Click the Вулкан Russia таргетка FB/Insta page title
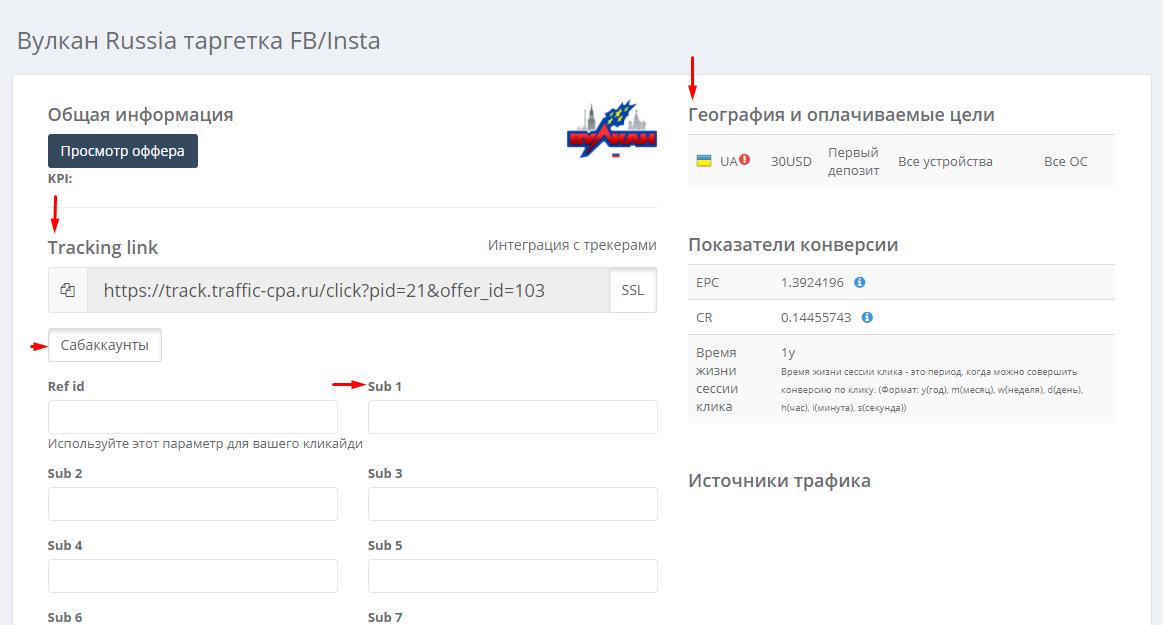1163x625 pixels. 198,41
